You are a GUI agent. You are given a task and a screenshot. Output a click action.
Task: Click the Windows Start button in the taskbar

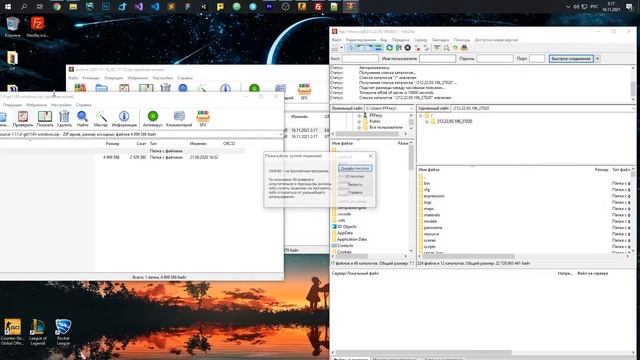7,7
